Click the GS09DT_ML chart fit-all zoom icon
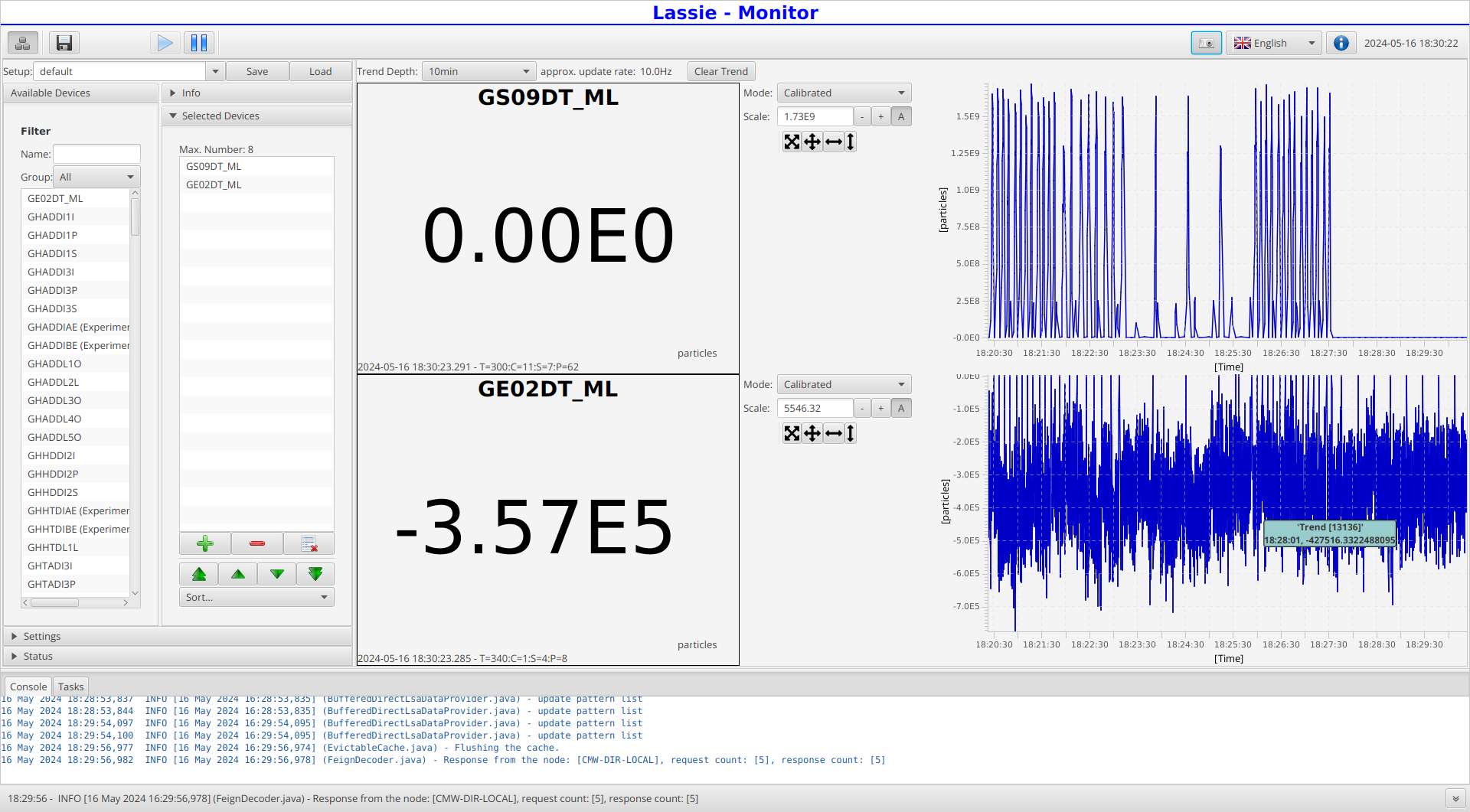This screenshot has width=1470, height=812. click(x=792, y=142)
